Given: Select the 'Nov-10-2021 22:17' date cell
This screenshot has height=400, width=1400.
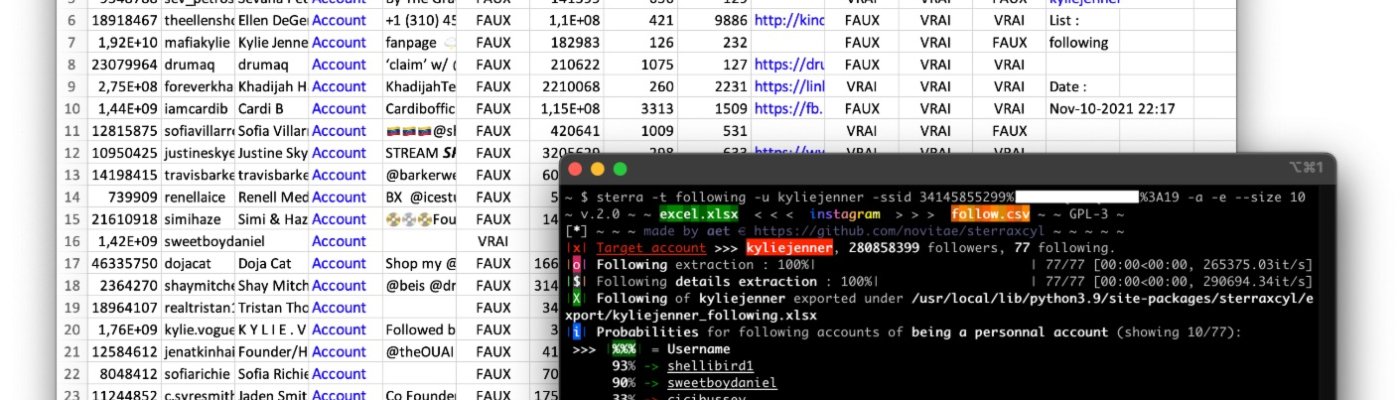Looking at the screenshot, I should coord(1111,108).
